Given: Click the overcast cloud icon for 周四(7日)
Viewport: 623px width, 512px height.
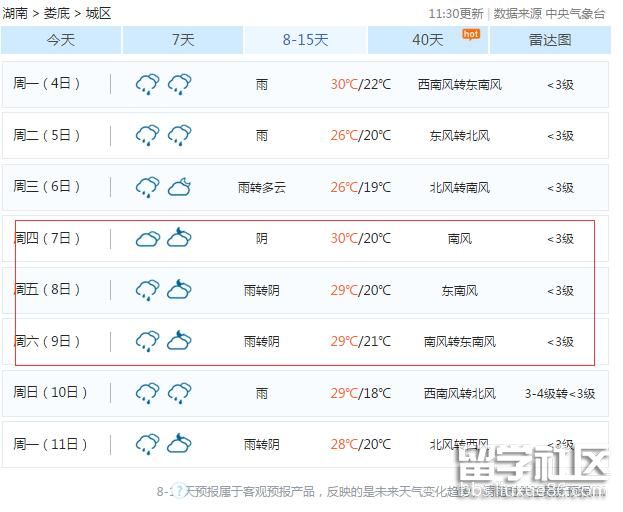Looking at the screenshot, I should pos(147,238).
